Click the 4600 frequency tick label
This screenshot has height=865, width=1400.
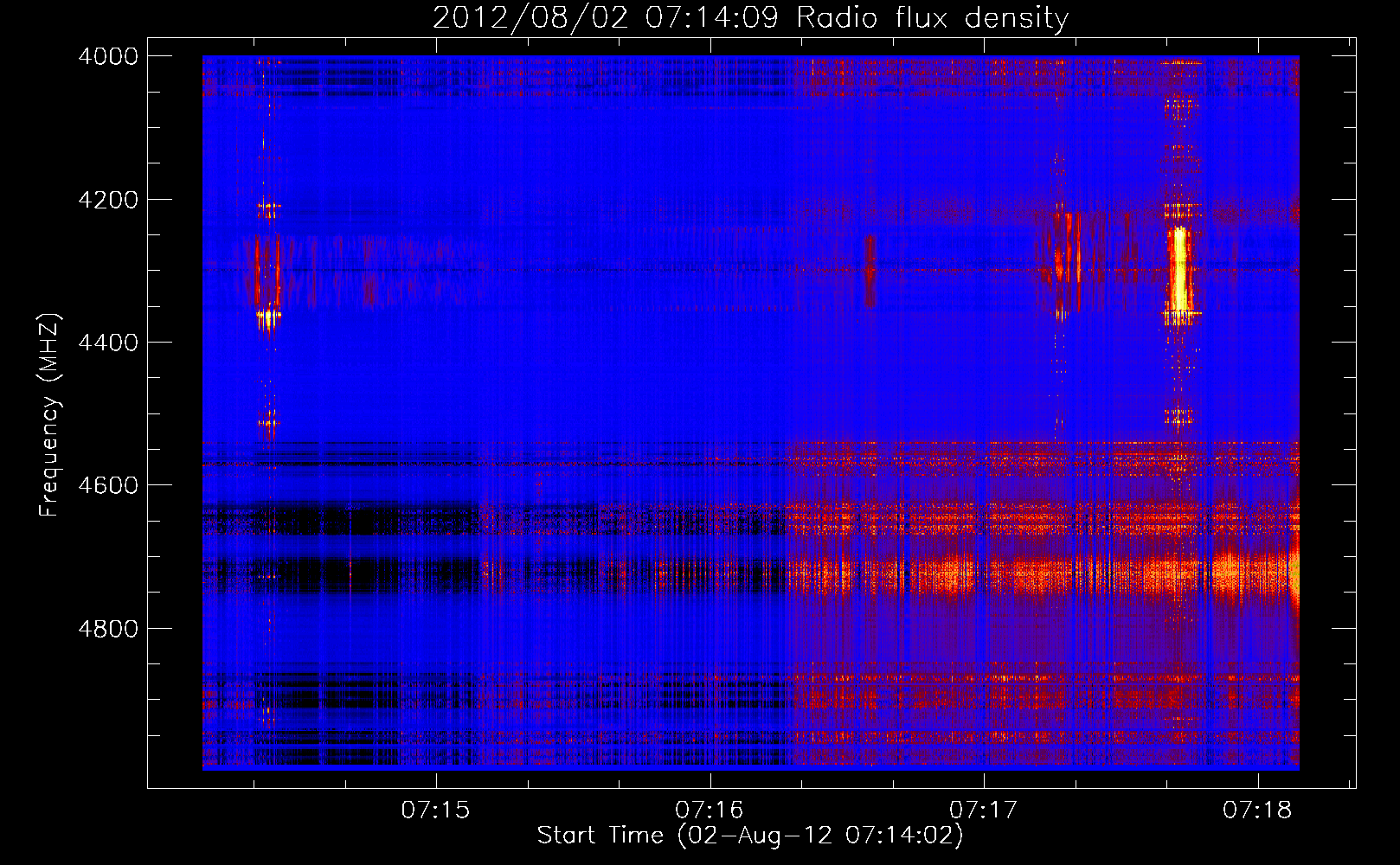pyautogui.click(x=108, y=485)
